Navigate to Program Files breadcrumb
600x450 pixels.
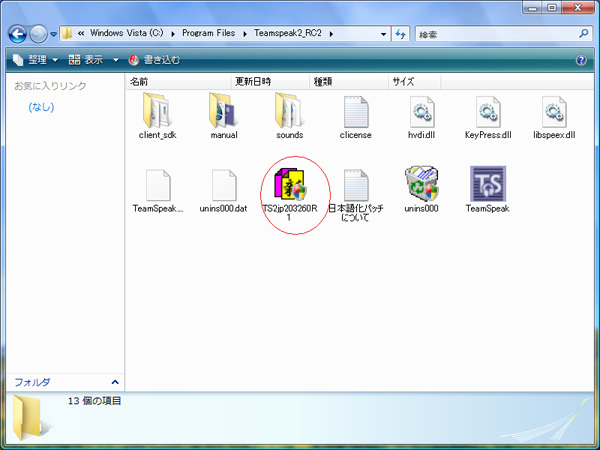pos(209,33)
